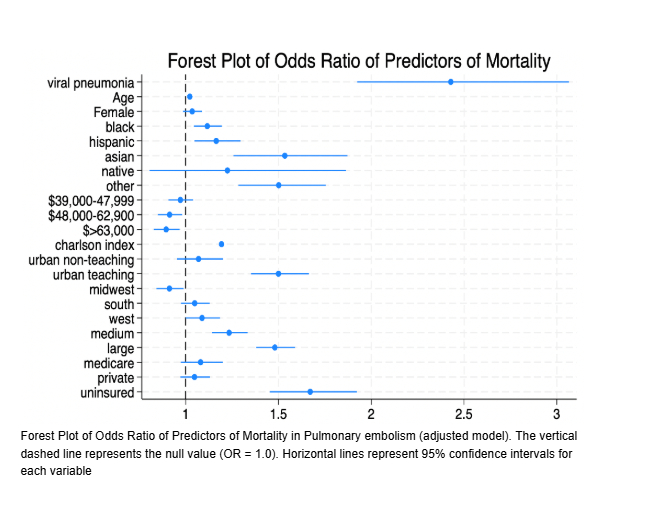
Task: Click the asian odds ratio marker
Action: tap(285, 156)
